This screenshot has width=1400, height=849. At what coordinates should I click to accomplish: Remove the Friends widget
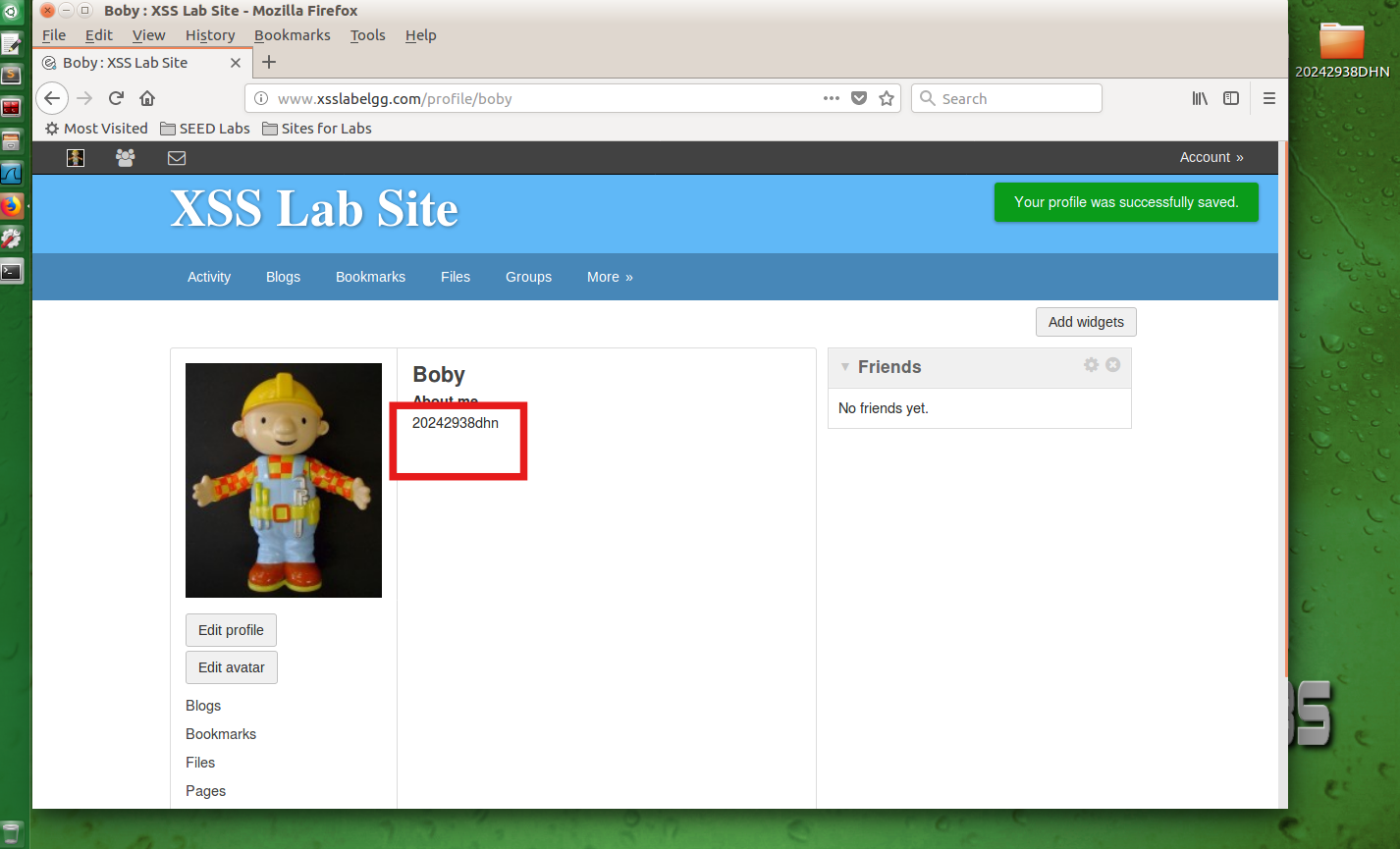click(x=1113, y=364)
